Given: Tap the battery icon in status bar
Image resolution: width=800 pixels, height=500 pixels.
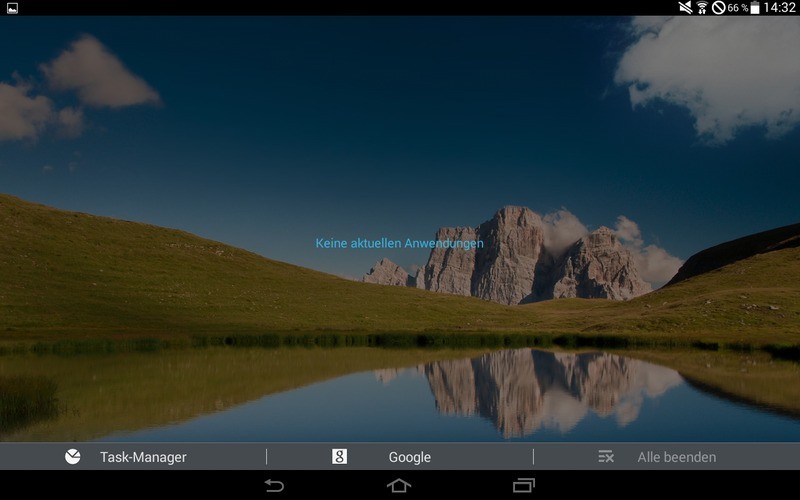Looking at the screenshot, I should (755, 7).
